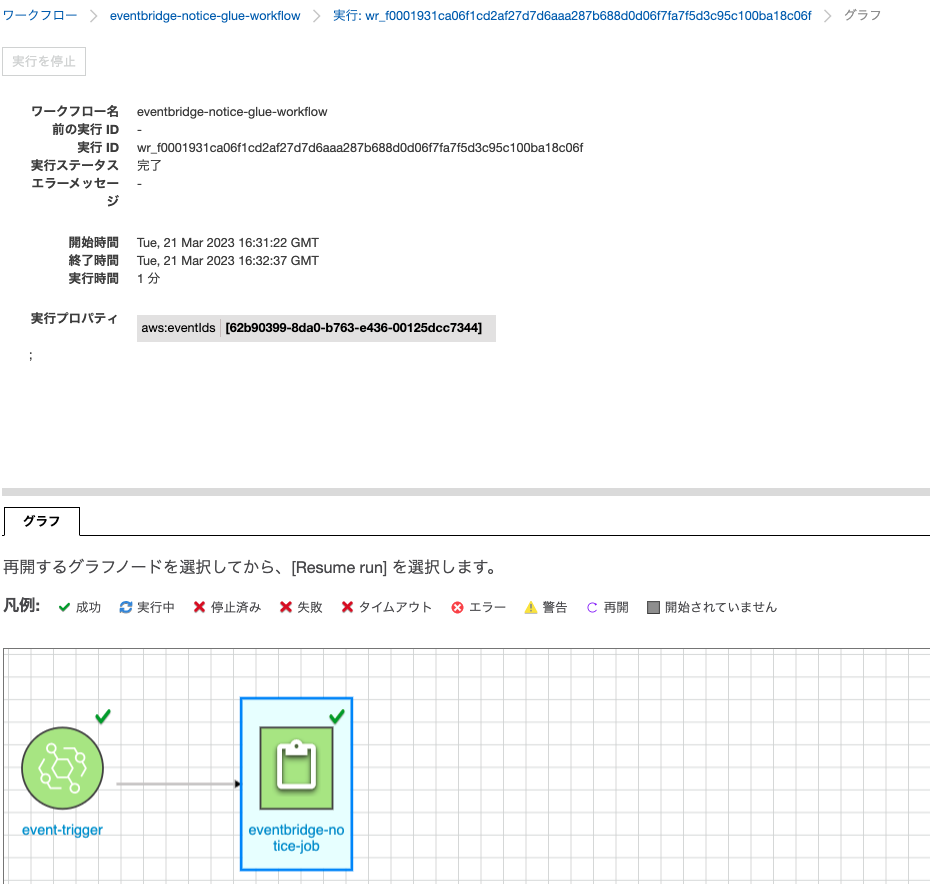Click the 停止済み red X legend icon
Viewport: 930px width, 884px height.
click(x=199, y=607)
